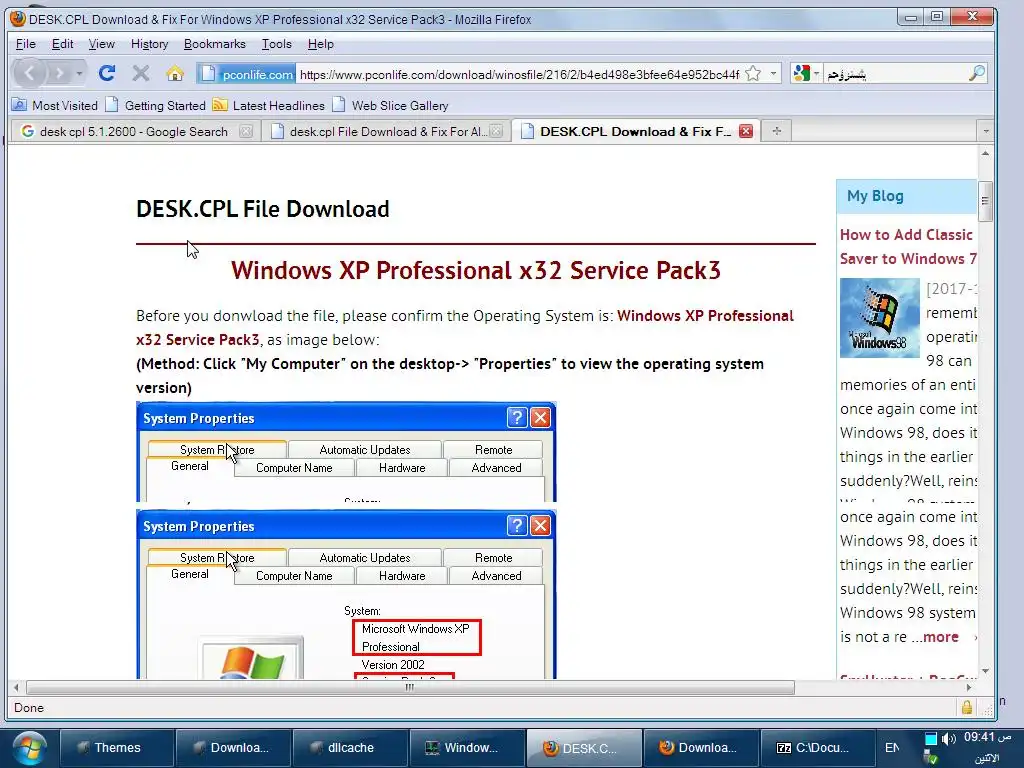Switch to dllcache taskbar window
The height and width of the screenshot is (768, 1024).
click(x=350, y=748)
